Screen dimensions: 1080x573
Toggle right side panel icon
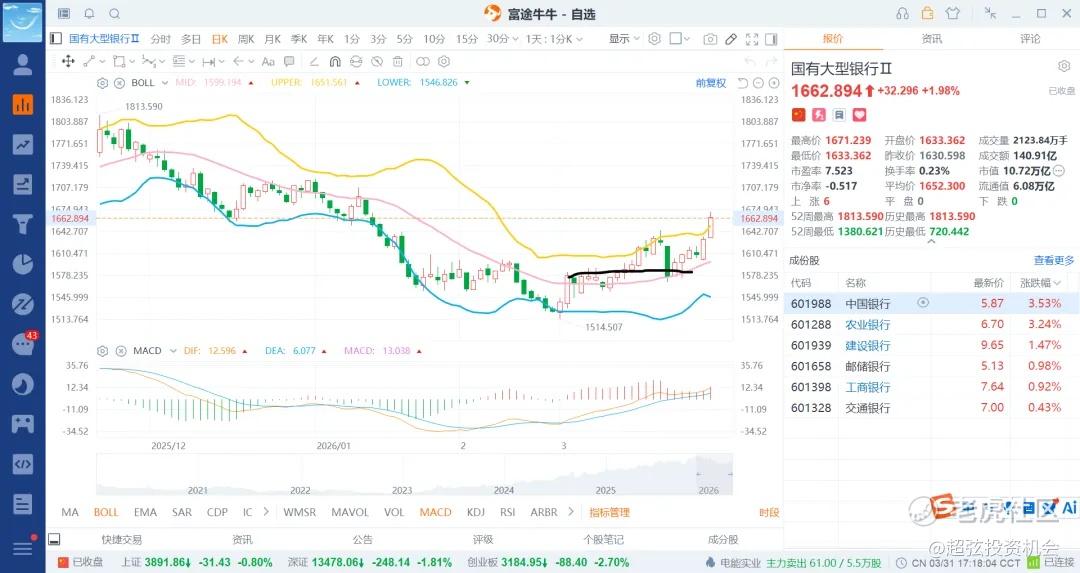click(x=771, y=39)
